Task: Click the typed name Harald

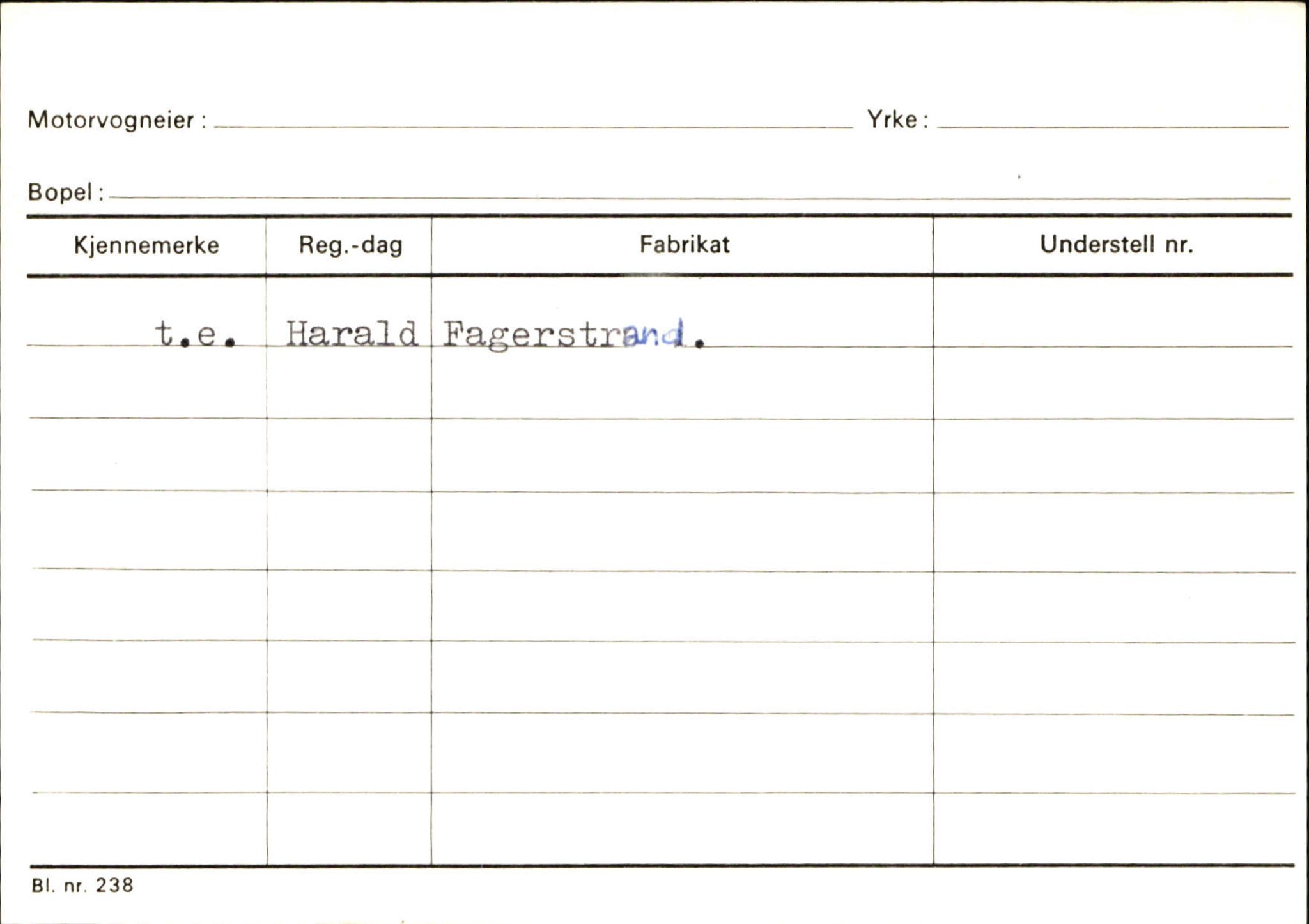Action: pyautogui.click(x=351, y=334)
